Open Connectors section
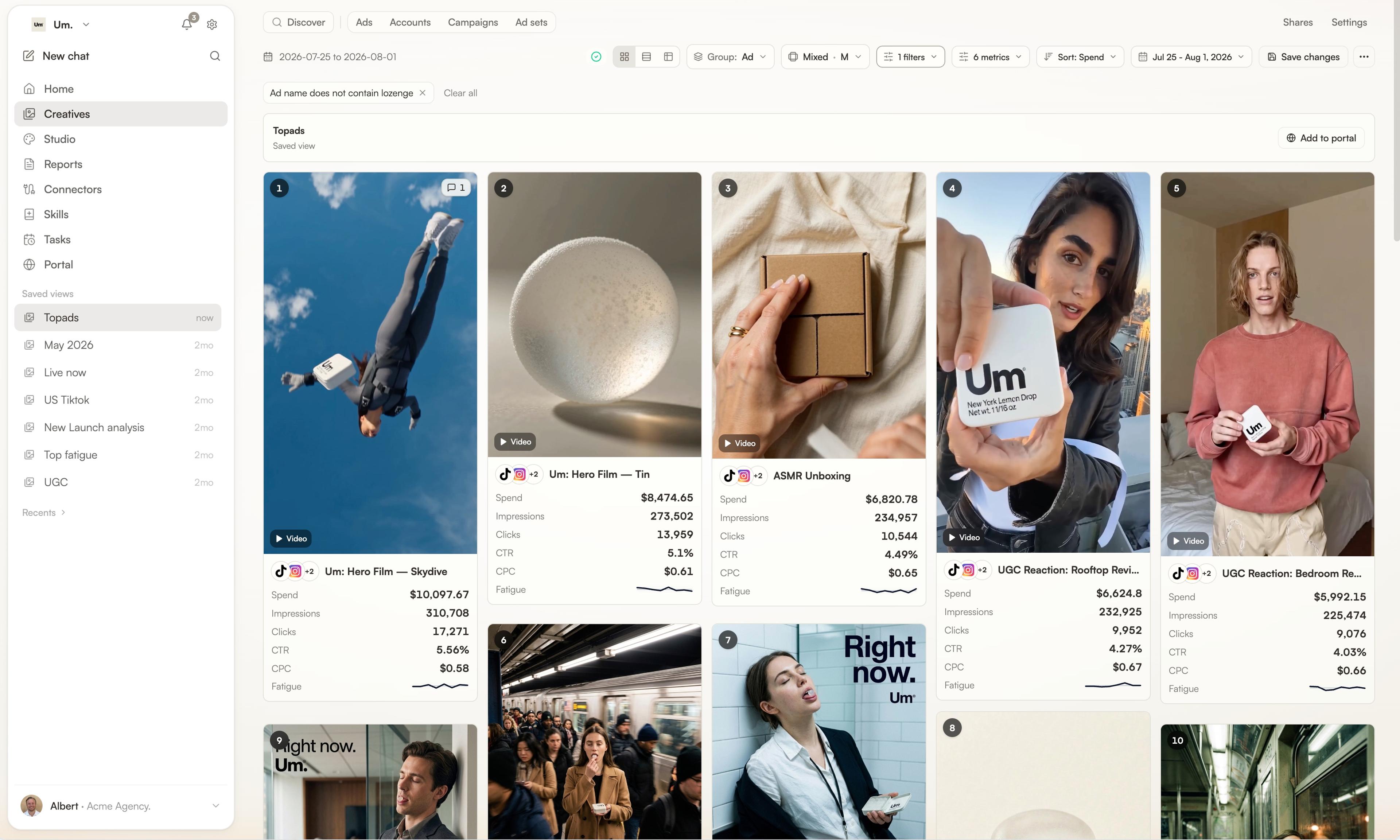The height and width of the screenshot is (840, 1400). click(121, 189)
